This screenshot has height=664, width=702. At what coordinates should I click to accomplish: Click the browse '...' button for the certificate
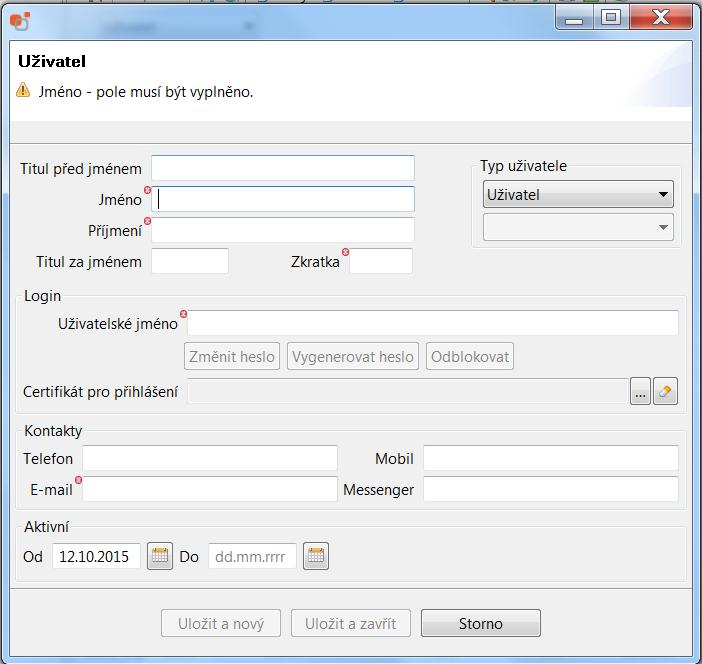pos(640,391)
